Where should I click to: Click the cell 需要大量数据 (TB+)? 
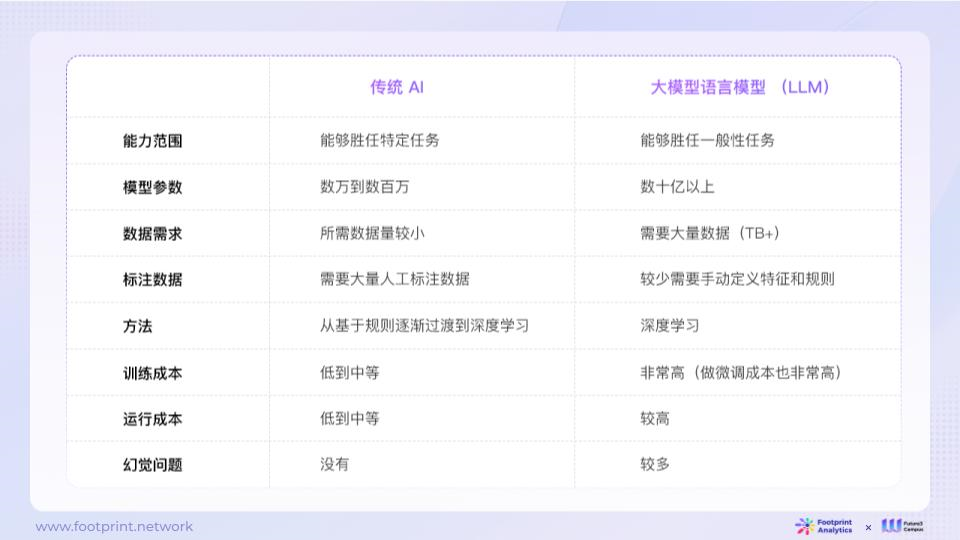pos(710,233)
